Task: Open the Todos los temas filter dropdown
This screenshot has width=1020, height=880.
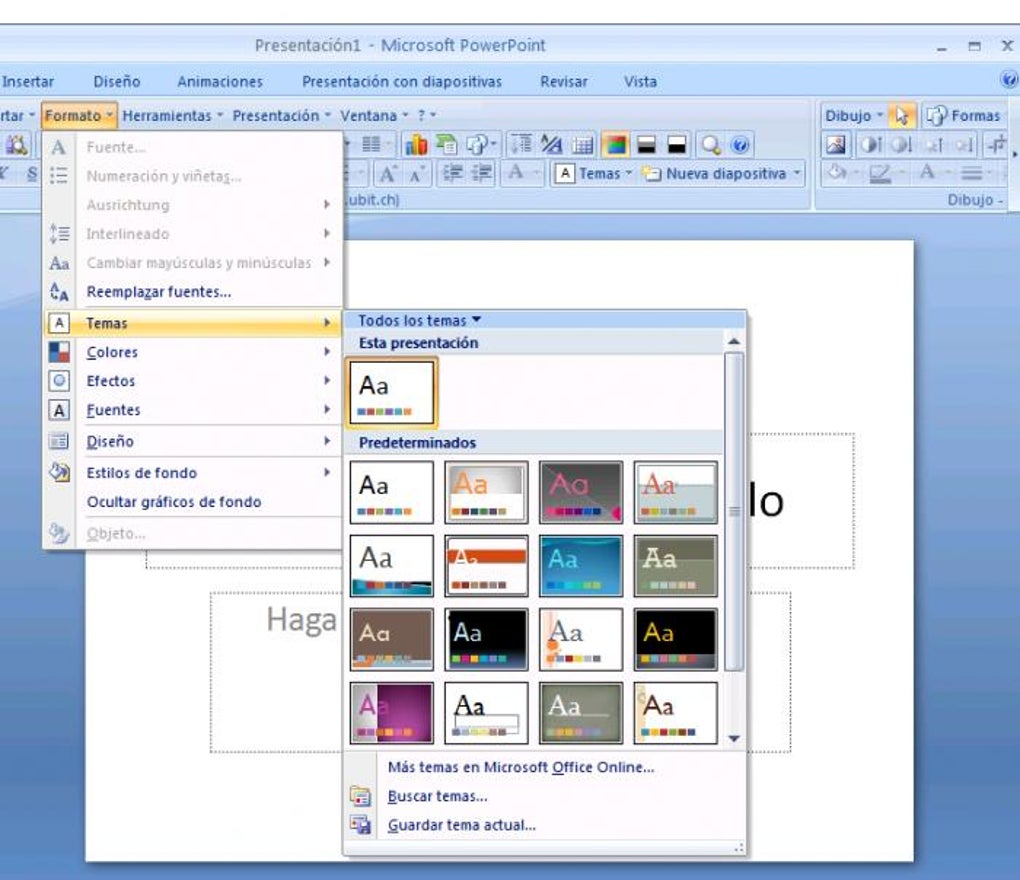Action: (x=420, y=320)
